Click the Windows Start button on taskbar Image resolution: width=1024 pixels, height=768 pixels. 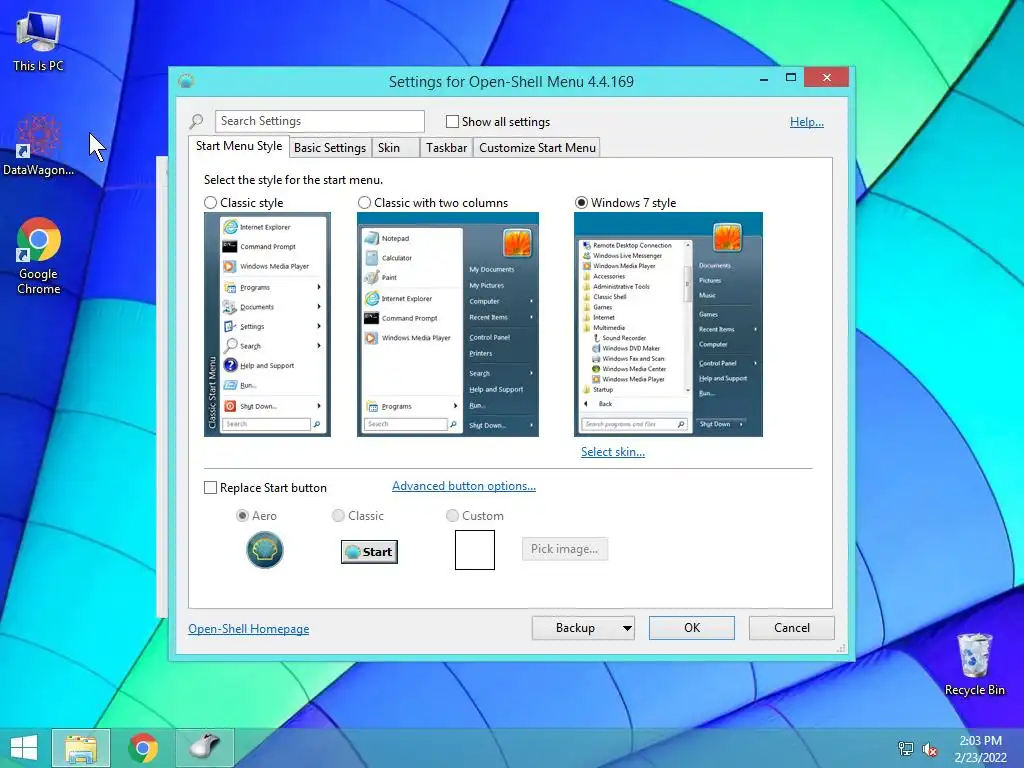24,748
